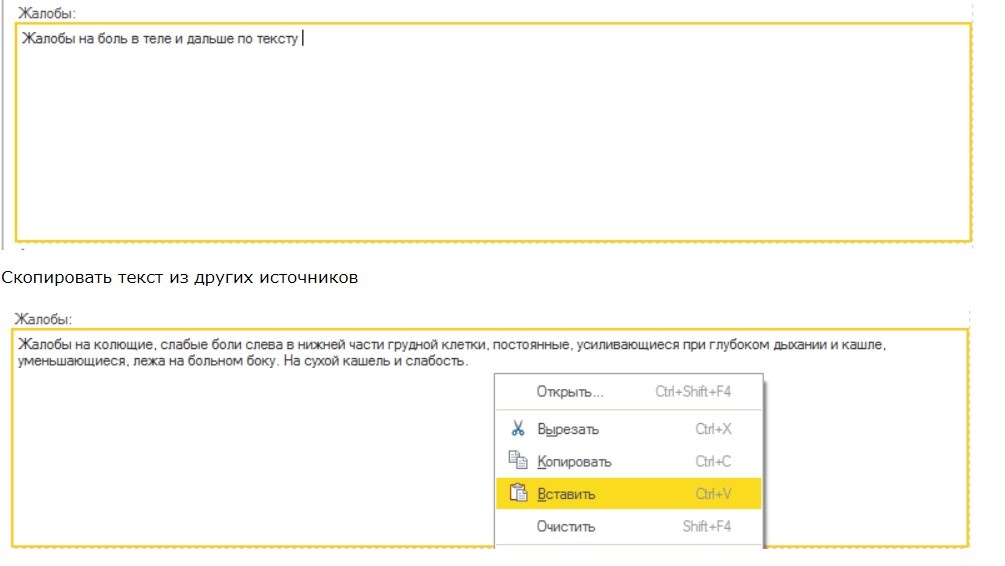
Task: Click the clipboard icon beside Вставить
Action: point(517,493)
